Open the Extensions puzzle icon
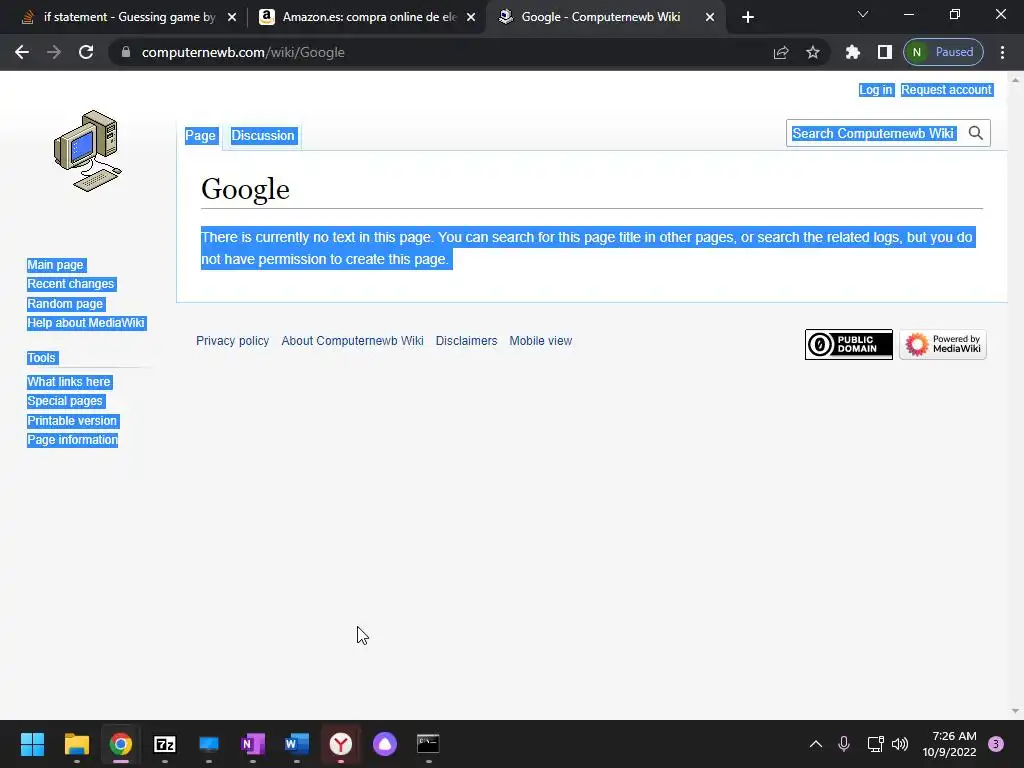Viewport: 1024px width, 768px height. [x=852, y=52]
